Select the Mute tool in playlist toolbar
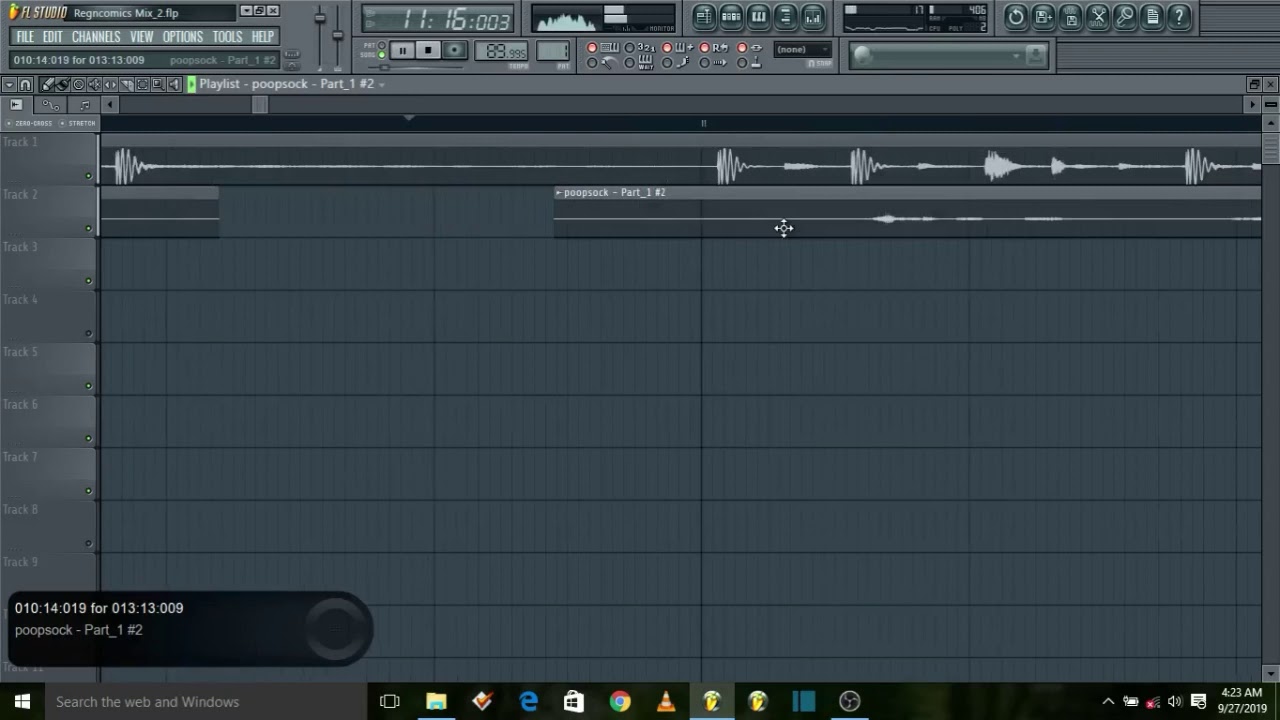 coord(94,84)
